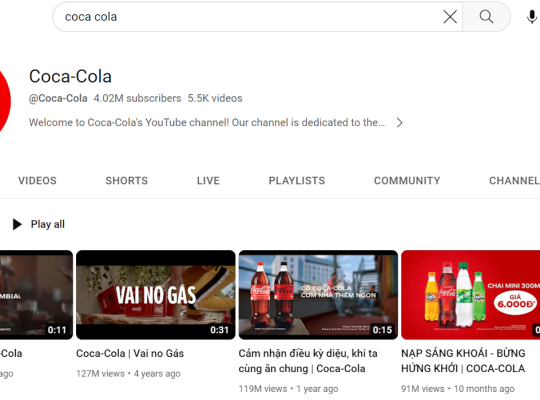The width and height of the screenshot is (540, 400).
Task: Switch to the Community tab
Action: (x=407, y=181)
